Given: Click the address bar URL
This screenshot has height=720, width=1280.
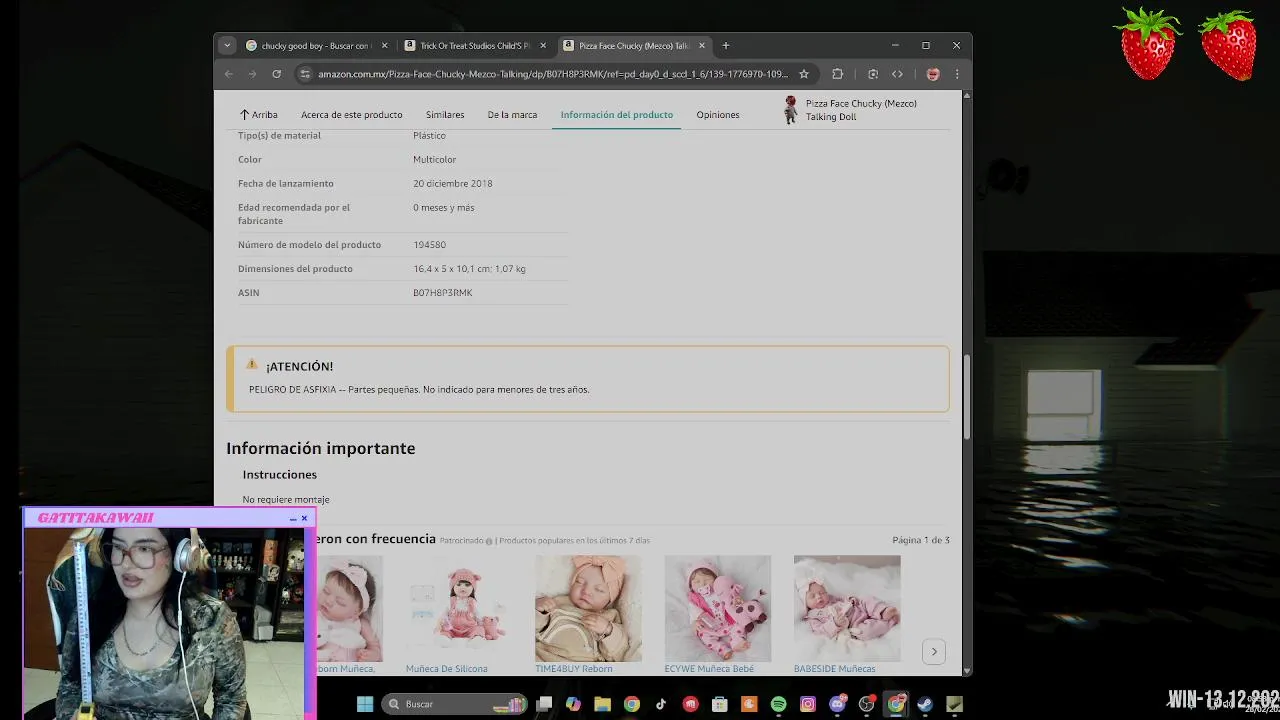Looking at the screenshot, I should (553, 74).
